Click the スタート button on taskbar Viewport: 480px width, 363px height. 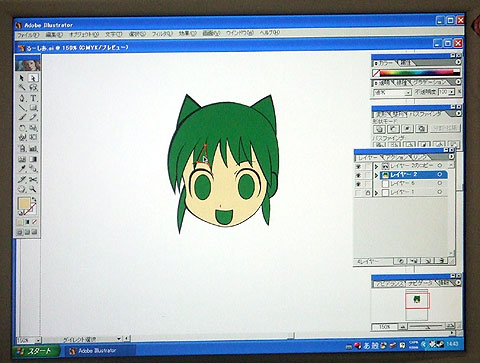click(x=36, y=351)
